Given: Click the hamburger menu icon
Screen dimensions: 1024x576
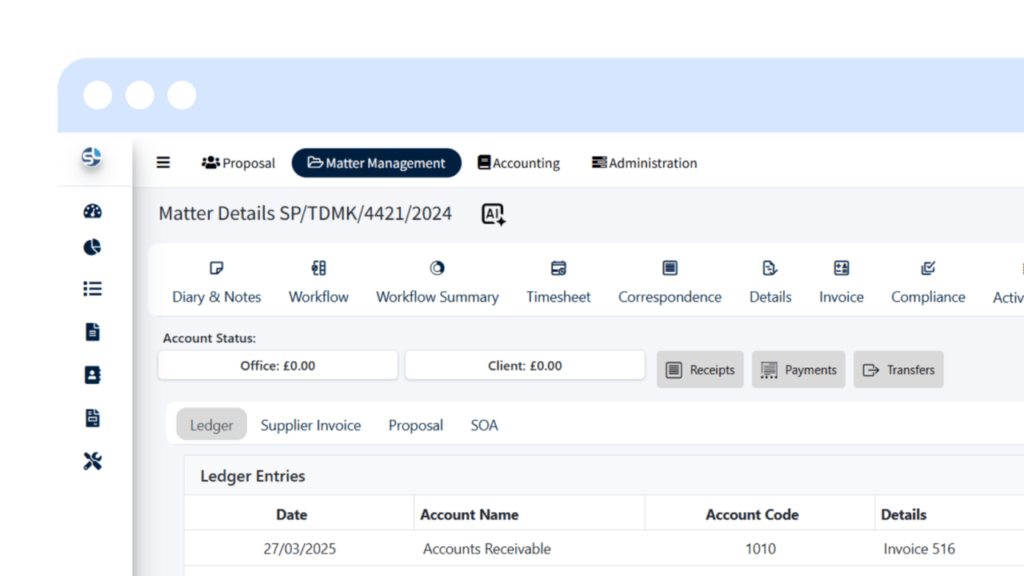Looking at the screenshot, I should pyautogui.click(x=163, y=163).
